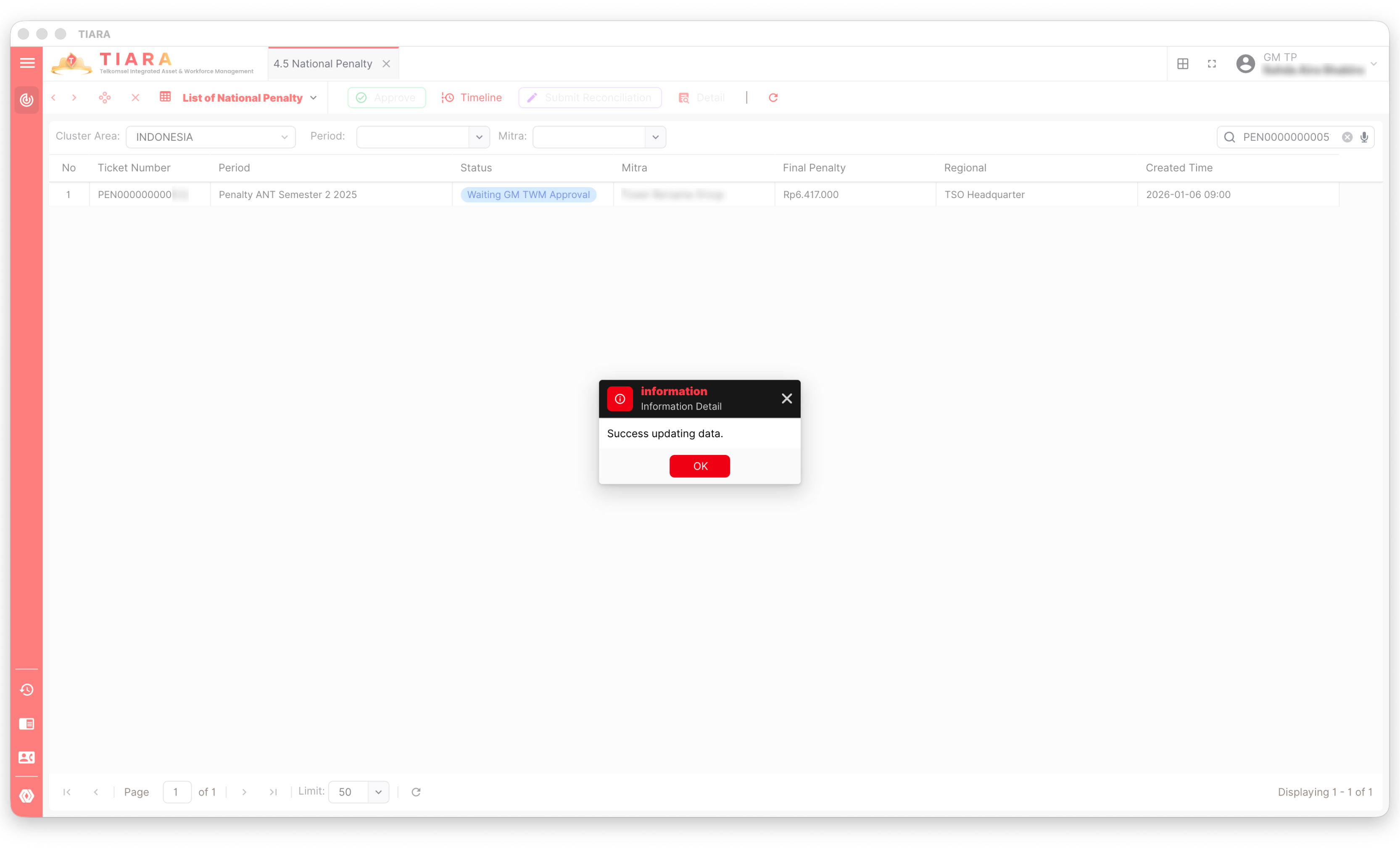Viewport: 1400px width, 851px height.
Task: Click the grid layout icon in header
Action: (1182, 63)
